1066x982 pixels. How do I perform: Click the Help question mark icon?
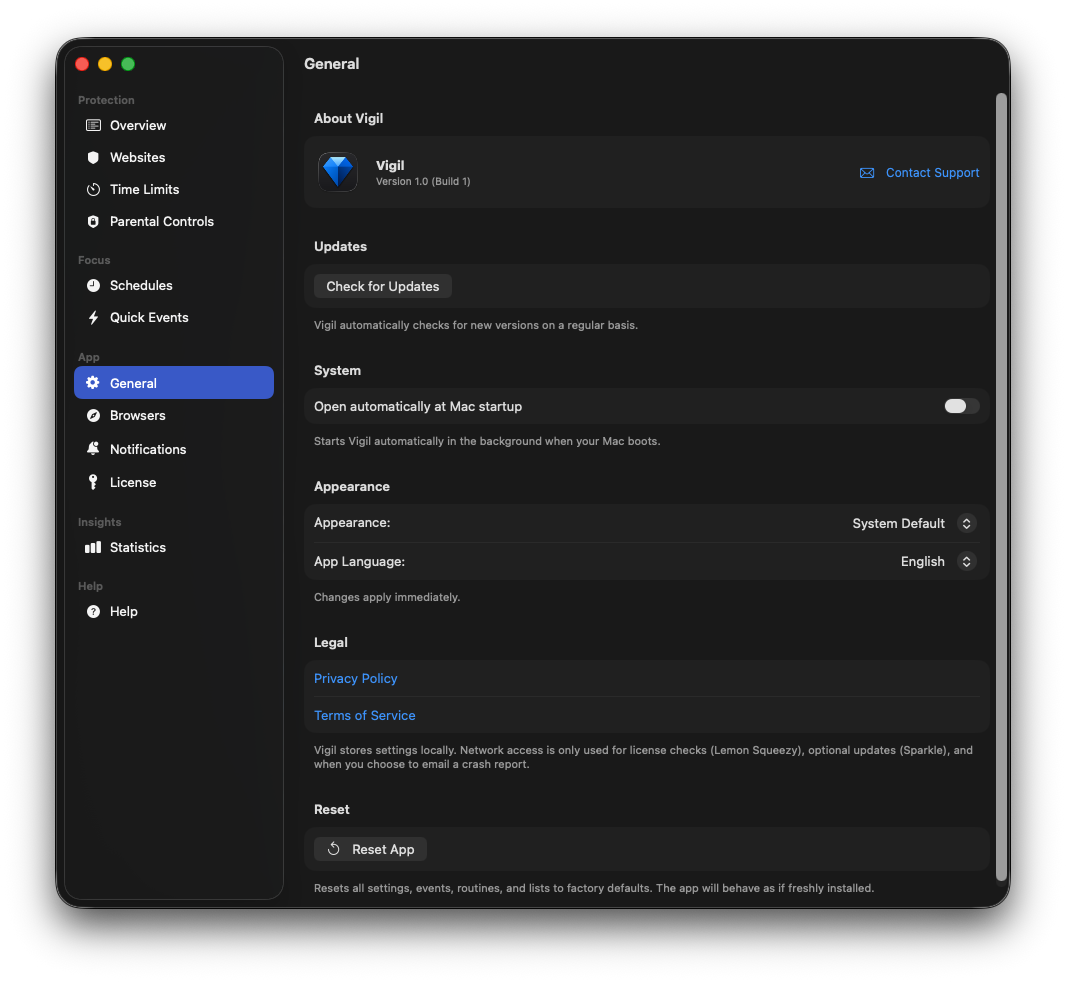pyautogui.click(x=93, y=611)
